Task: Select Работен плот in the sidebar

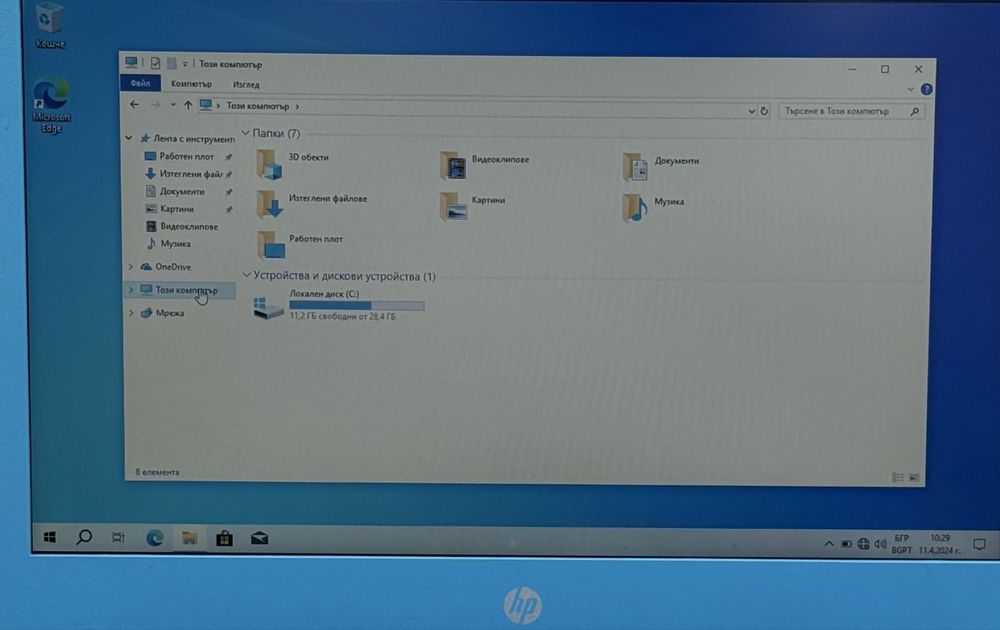Action: point(186,156)
